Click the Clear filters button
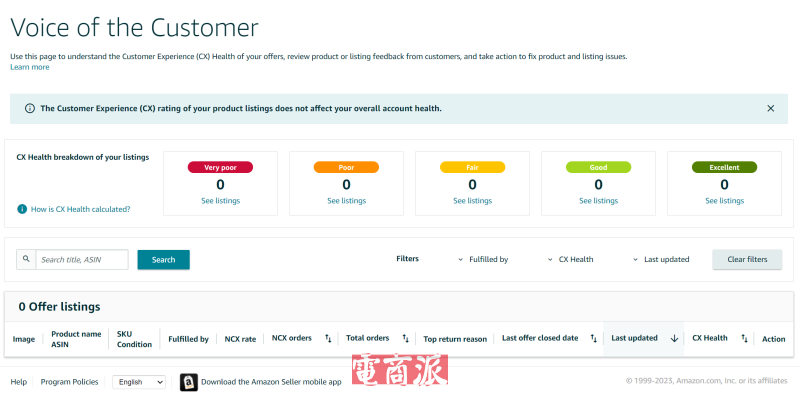800x407 pixels. (x=747, y=259)
